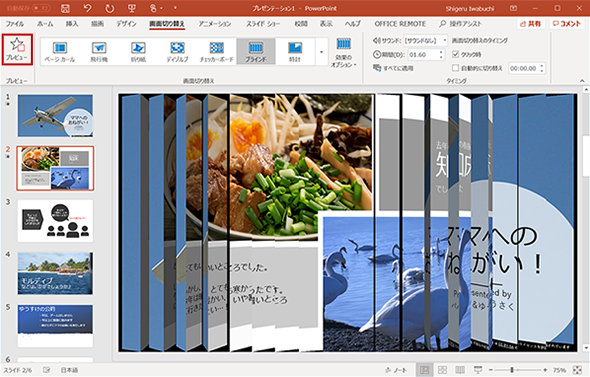Click Save icon in title bar
Image resolution: width=590 pixels, height=377 pixels.
tap(65, 8)
